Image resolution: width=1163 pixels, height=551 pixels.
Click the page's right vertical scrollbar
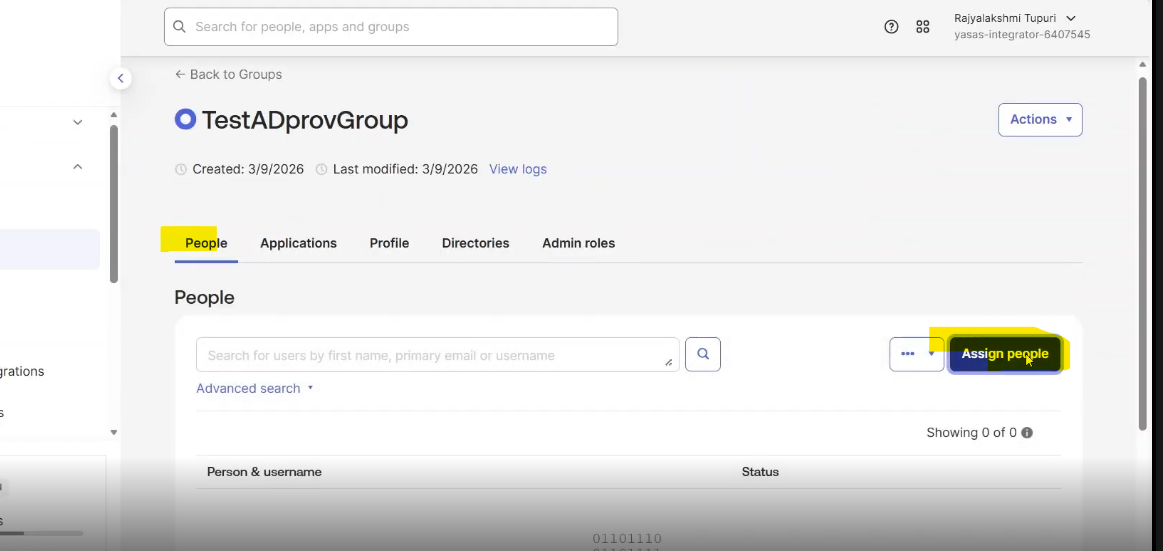(x=1143, y=250)
